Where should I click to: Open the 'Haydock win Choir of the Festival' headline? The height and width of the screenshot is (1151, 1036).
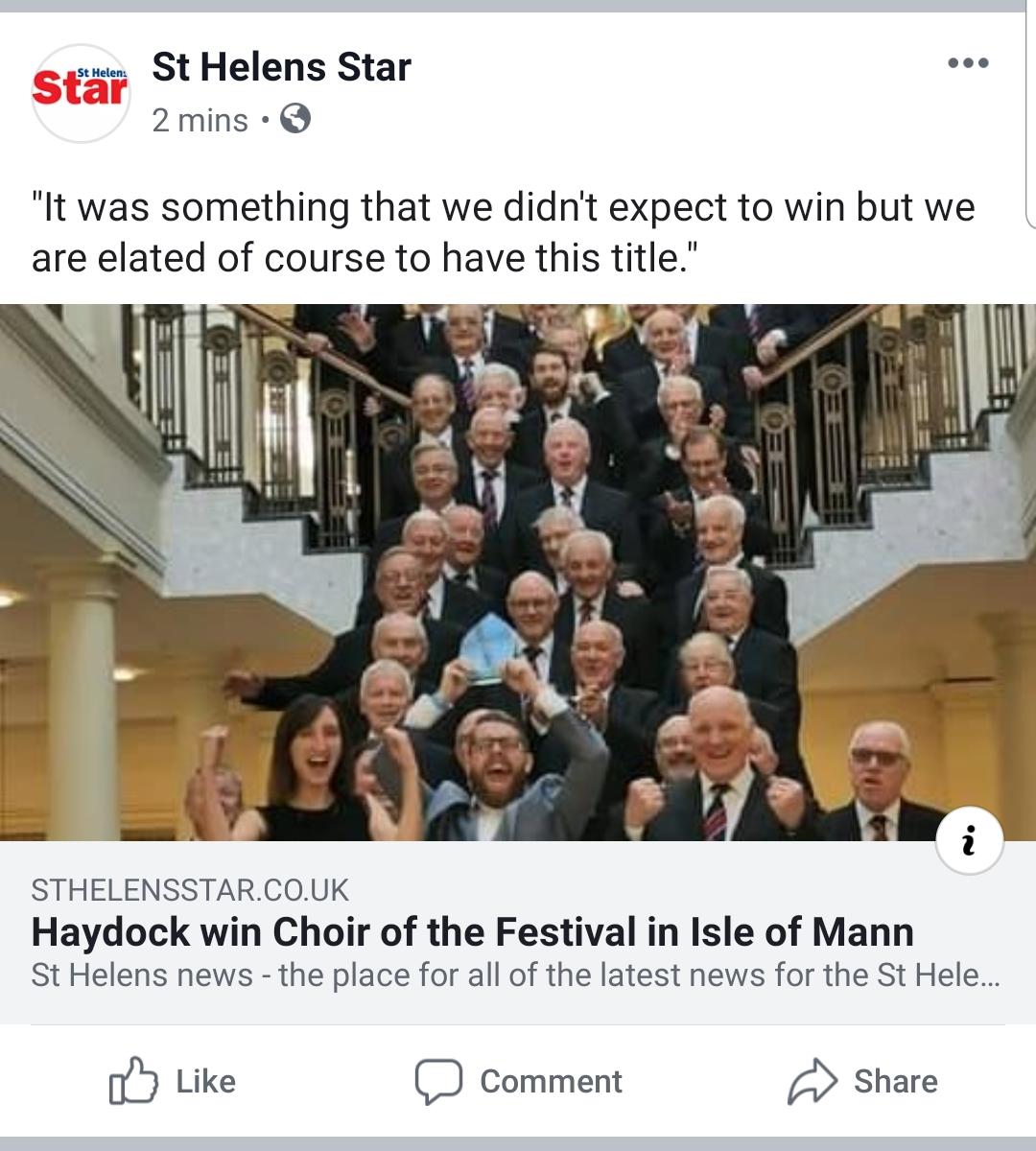(472, 932)
